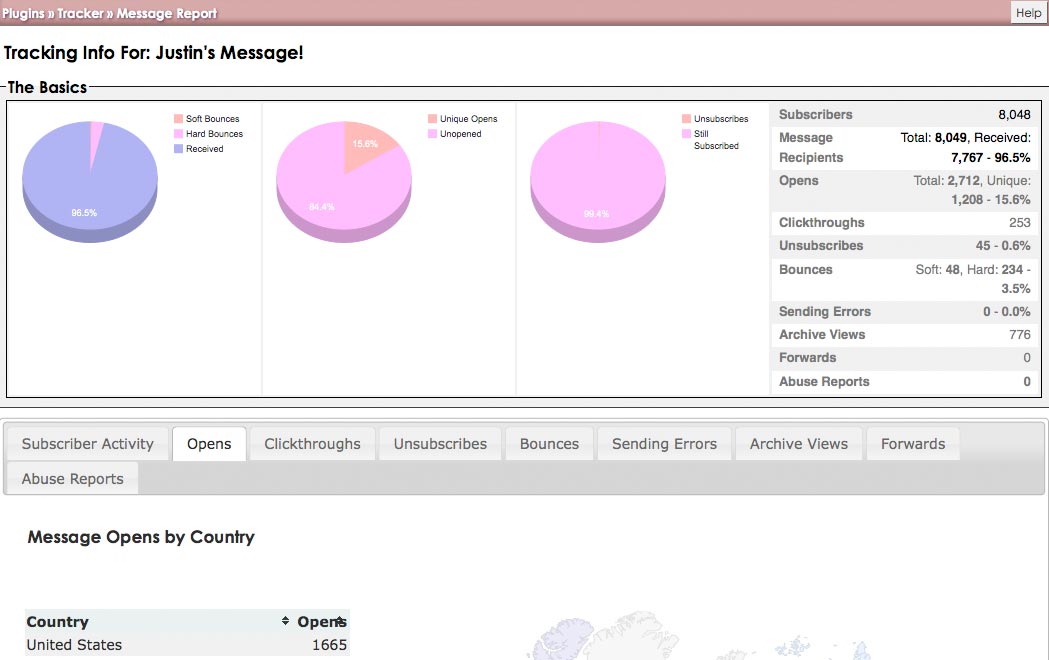1049x660 pixels.
Task: Select the Bounces tab
Action: click(549, 443)
